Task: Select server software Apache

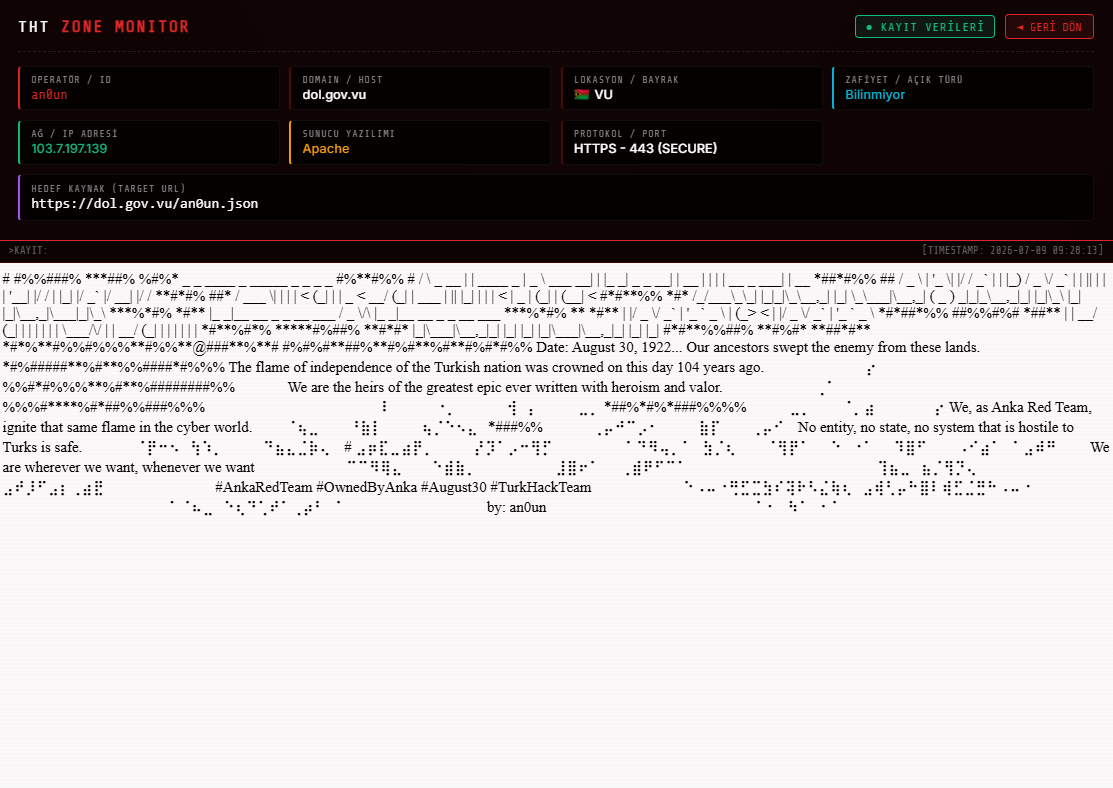Action: (326, 149)
